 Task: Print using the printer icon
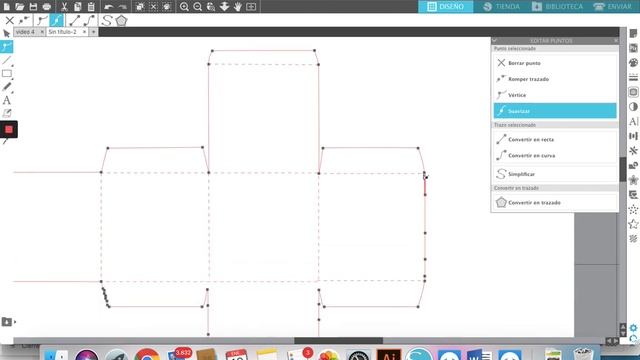point(47,7)
